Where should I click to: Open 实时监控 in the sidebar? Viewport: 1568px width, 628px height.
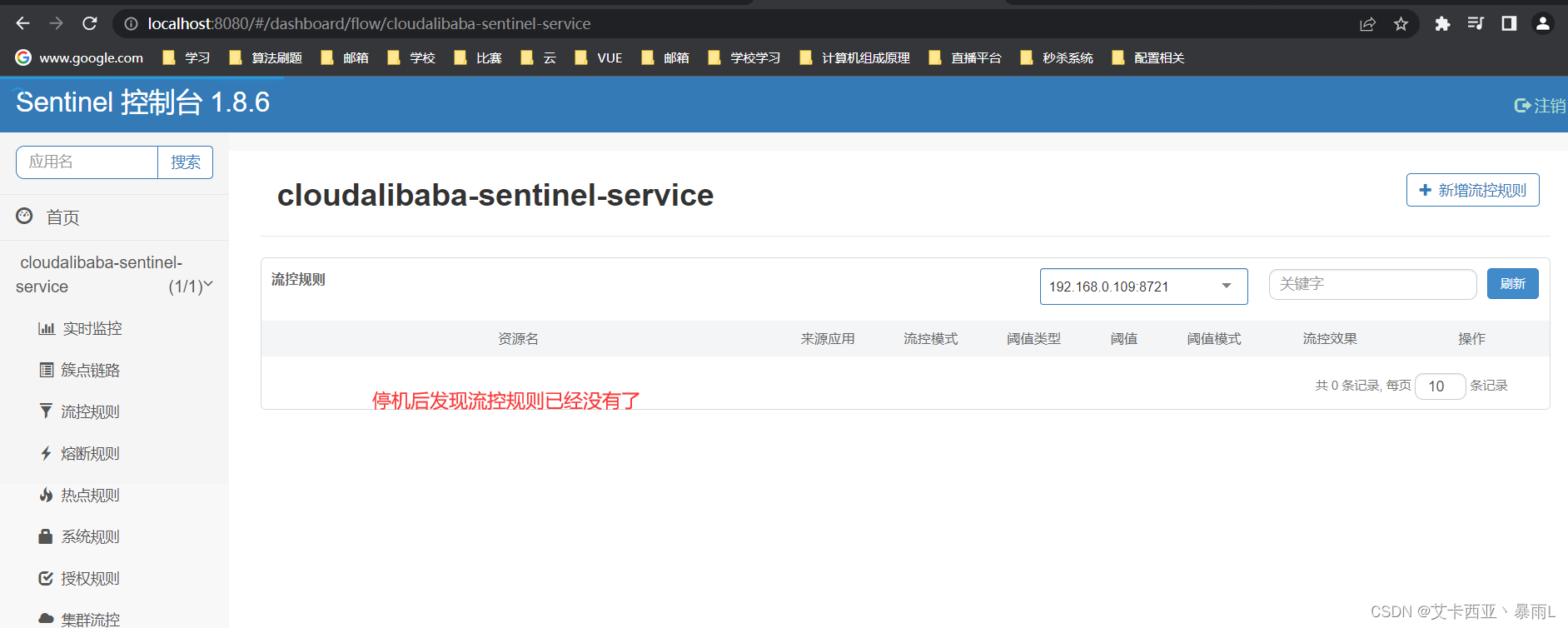tap(92, 328)
